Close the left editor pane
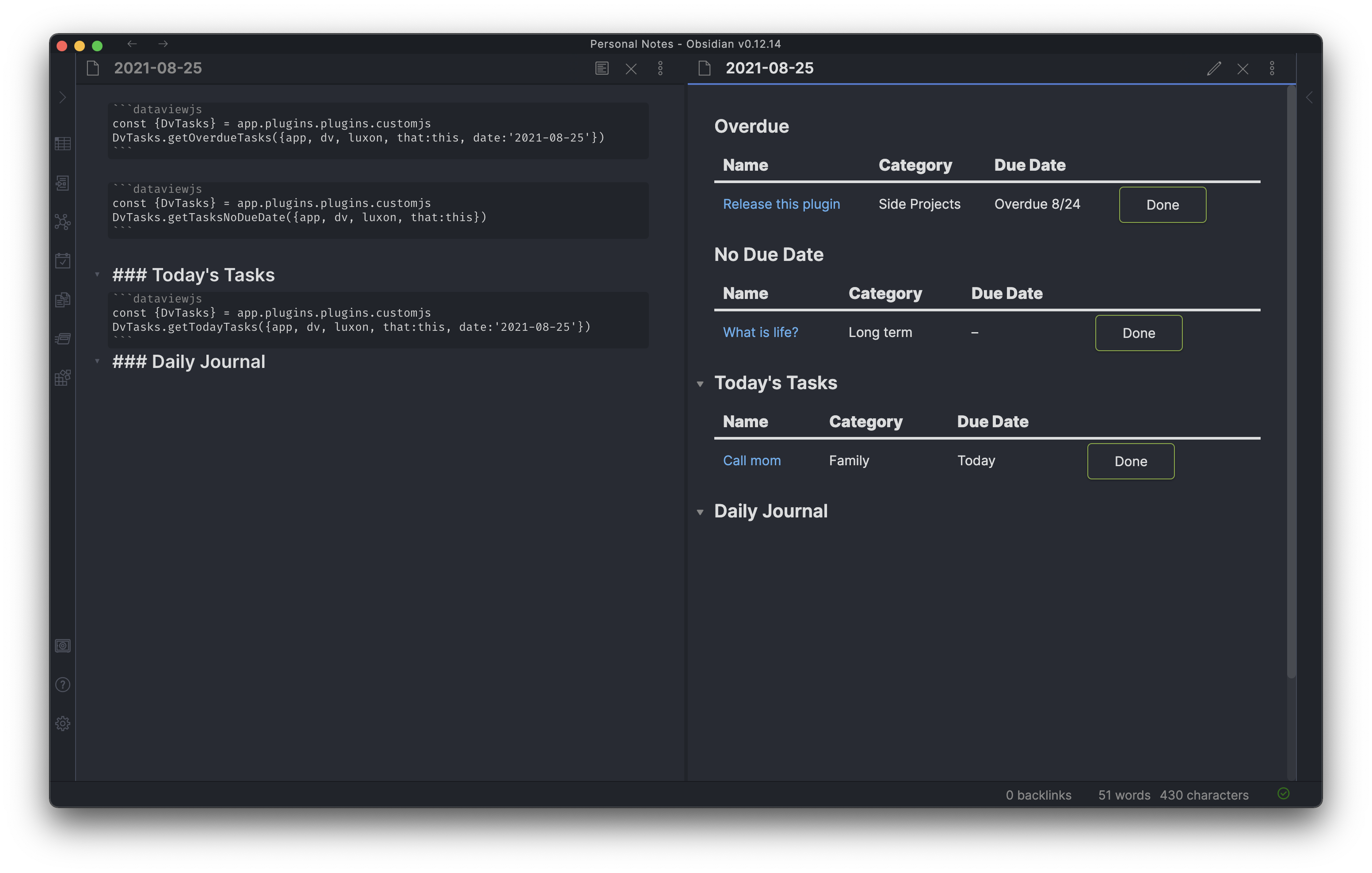Image resolution: width=1372 pixels, height=873 pixels. pos(631,69)
